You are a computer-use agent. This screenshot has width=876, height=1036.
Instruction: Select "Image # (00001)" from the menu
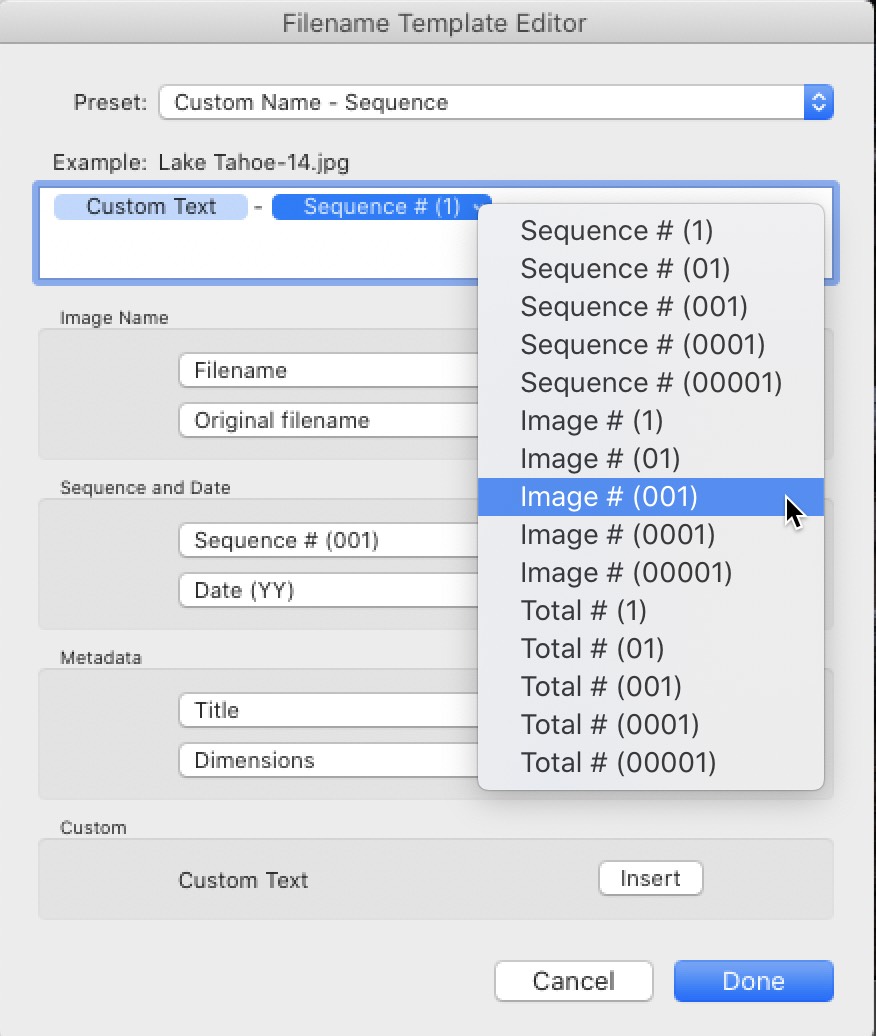(626, 572)
